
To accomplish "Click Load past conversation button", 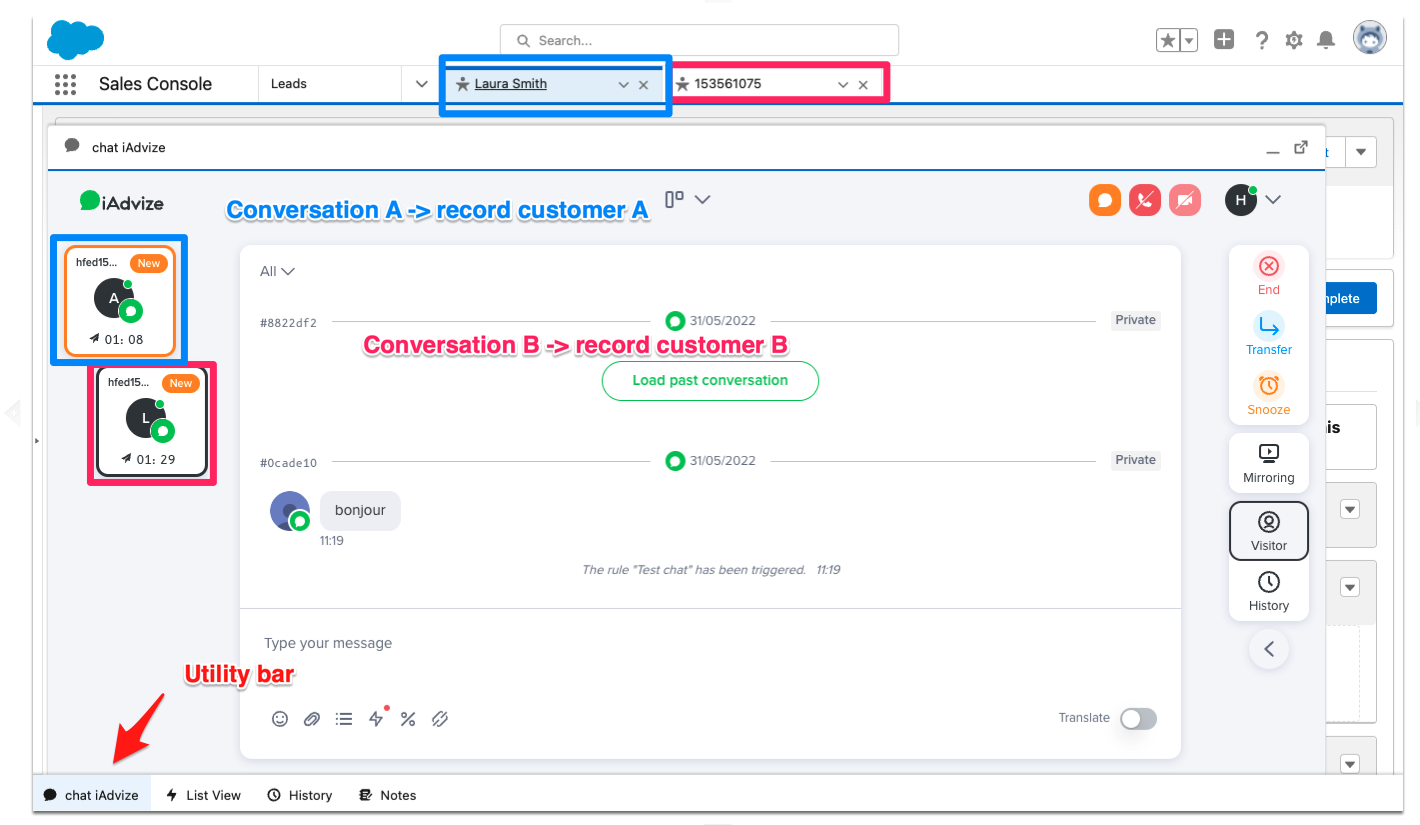I will pos(710,381).
